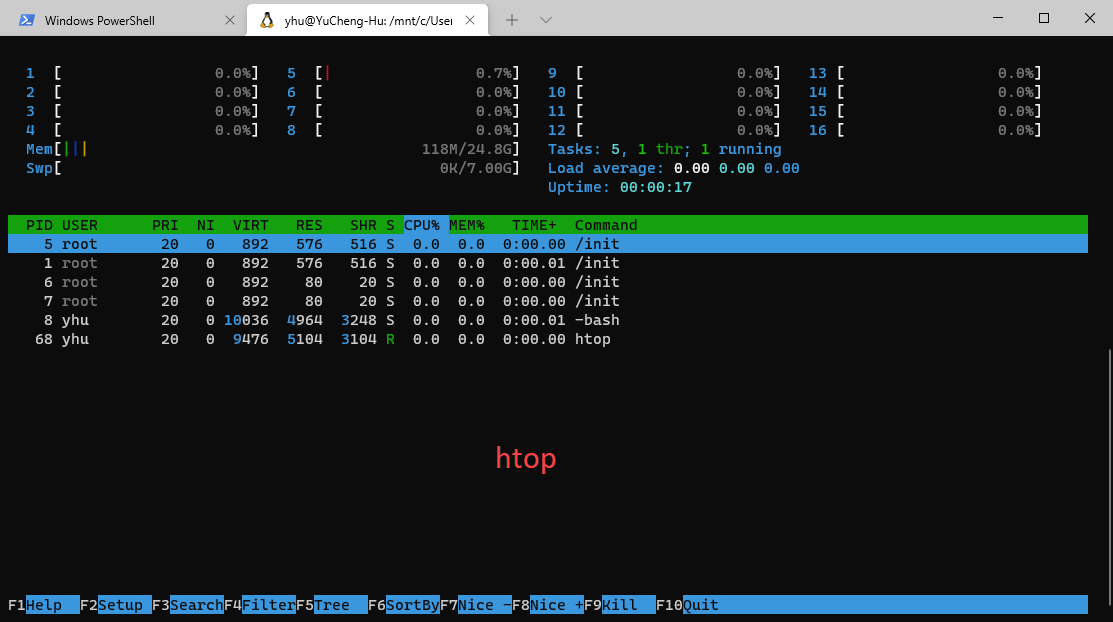
Task: Select process row PID 5 /init
Action: 547,244
